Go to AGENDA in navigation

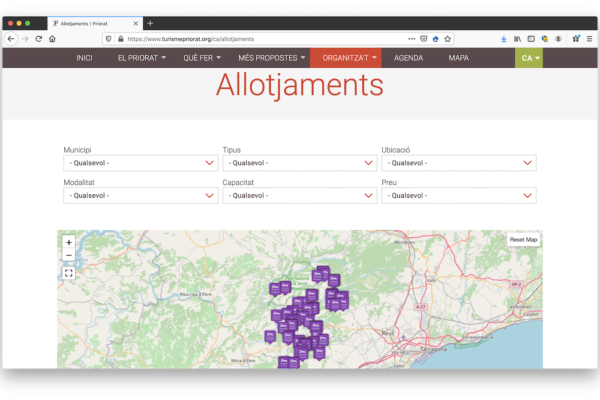pyautogui.click(x=408, y=58)
